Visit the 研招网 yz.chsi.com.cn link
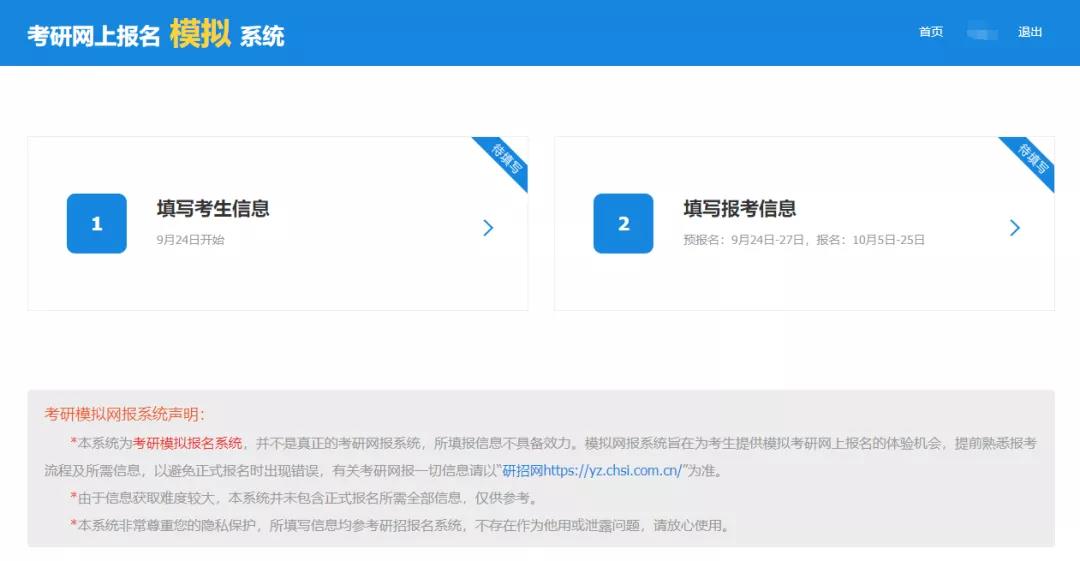Image resolution: width=1080 pixels, height=561 pixels. pos(592,470)
